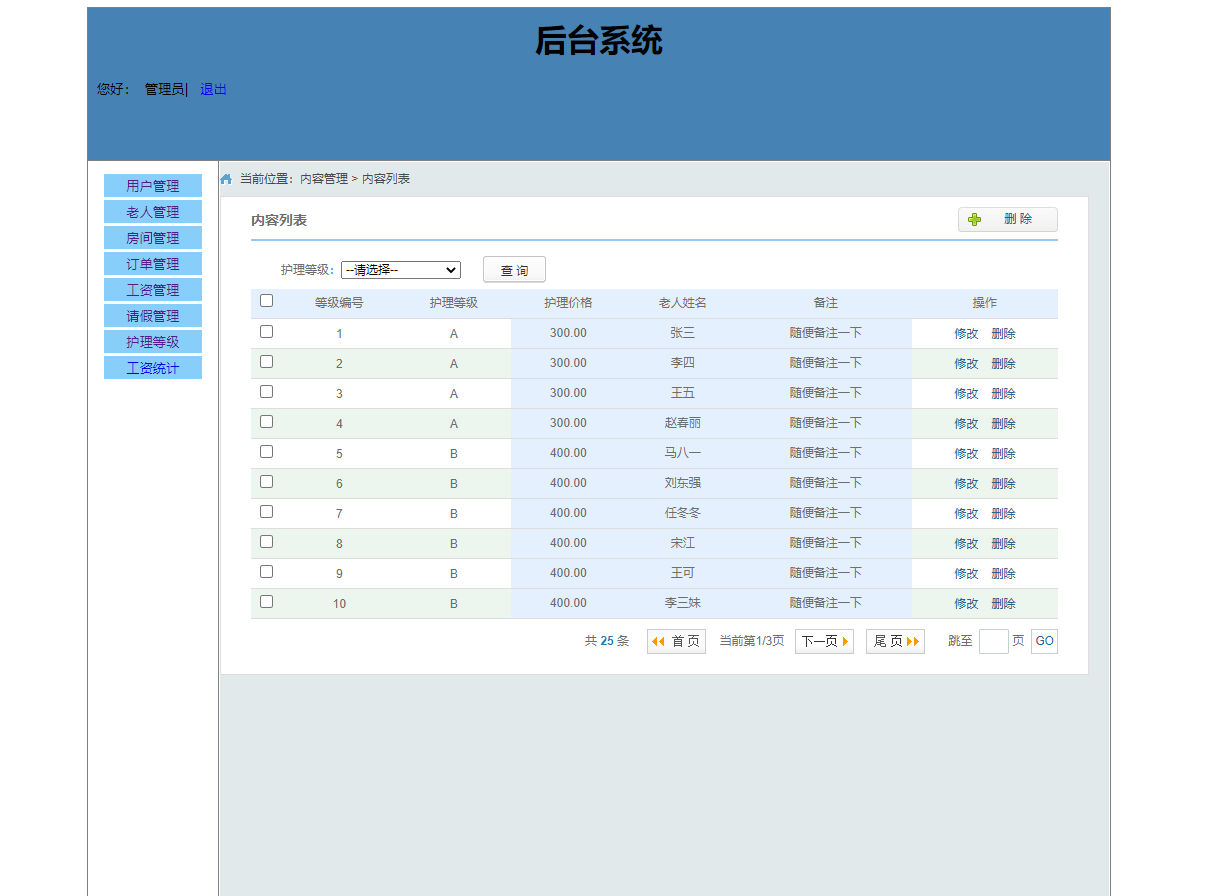The image size is (1213, 896).
Task: Open 用户管理 from the sidebar
Action: click(152, 185)
